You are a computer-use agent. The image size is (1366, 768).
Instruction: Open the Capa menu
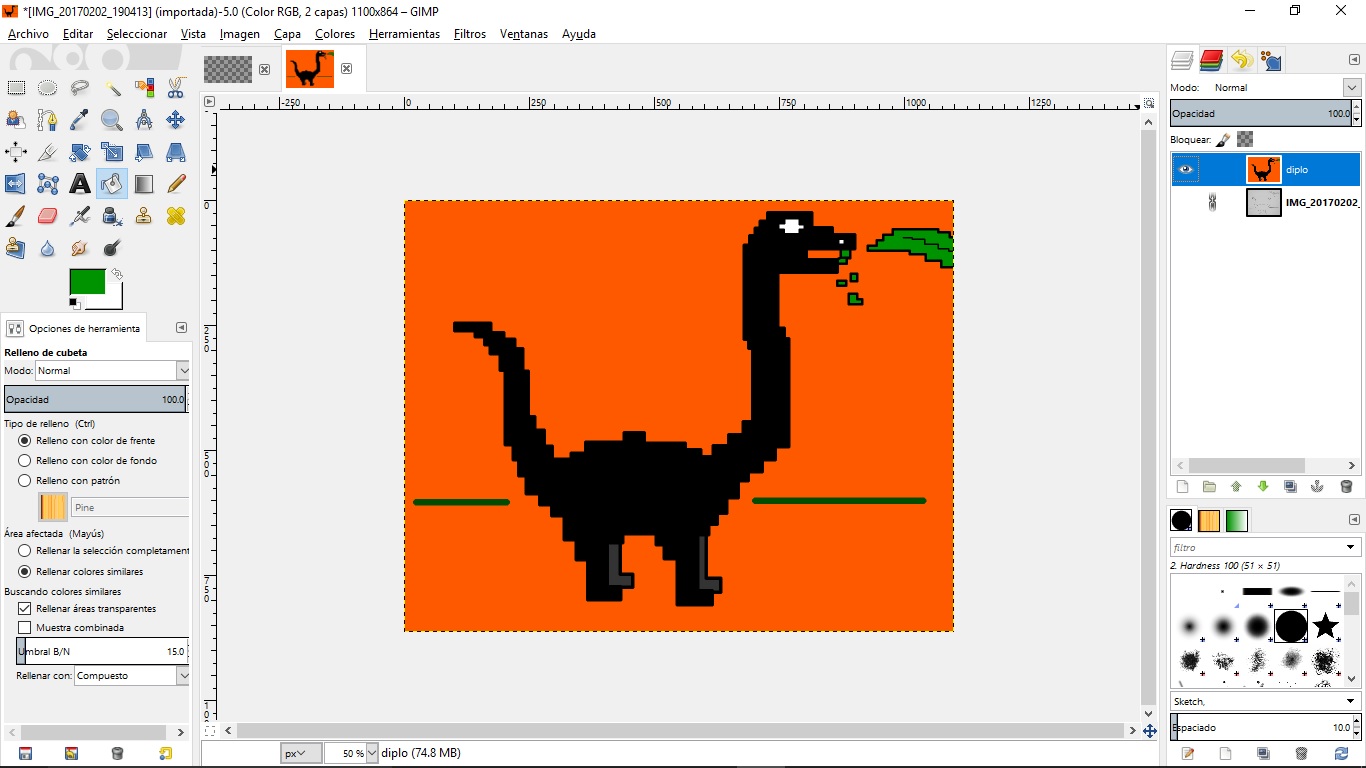[x=287, y=34]
